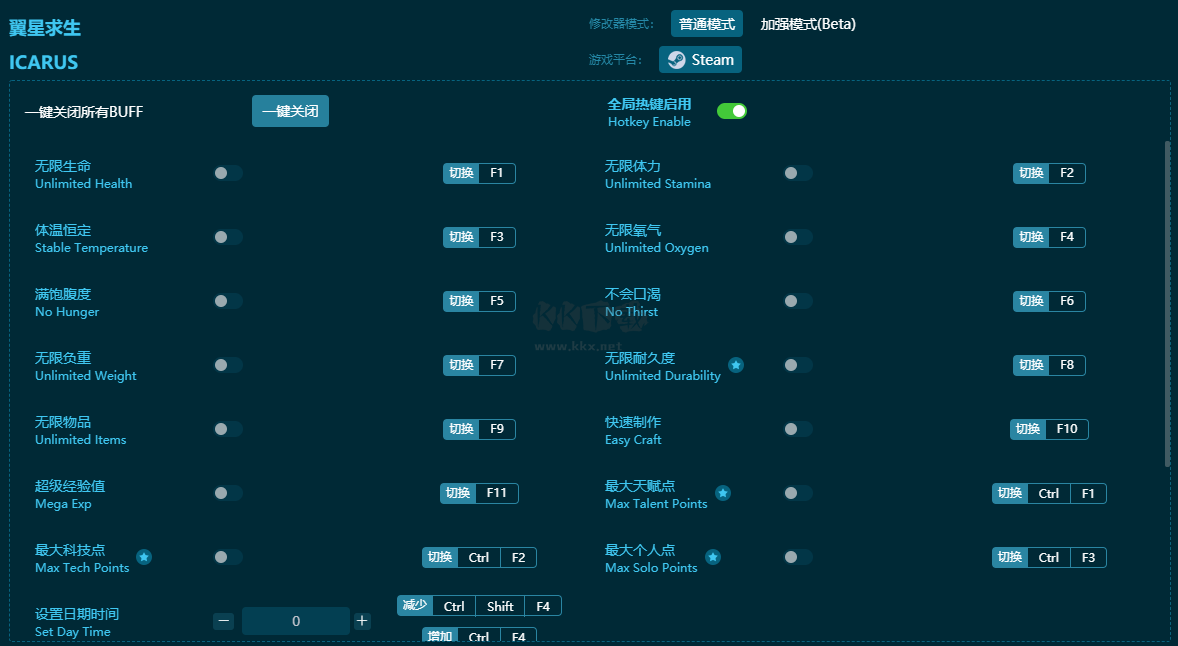Click the 修改器模式 label

pyautogui.click(x=621, y=24)
